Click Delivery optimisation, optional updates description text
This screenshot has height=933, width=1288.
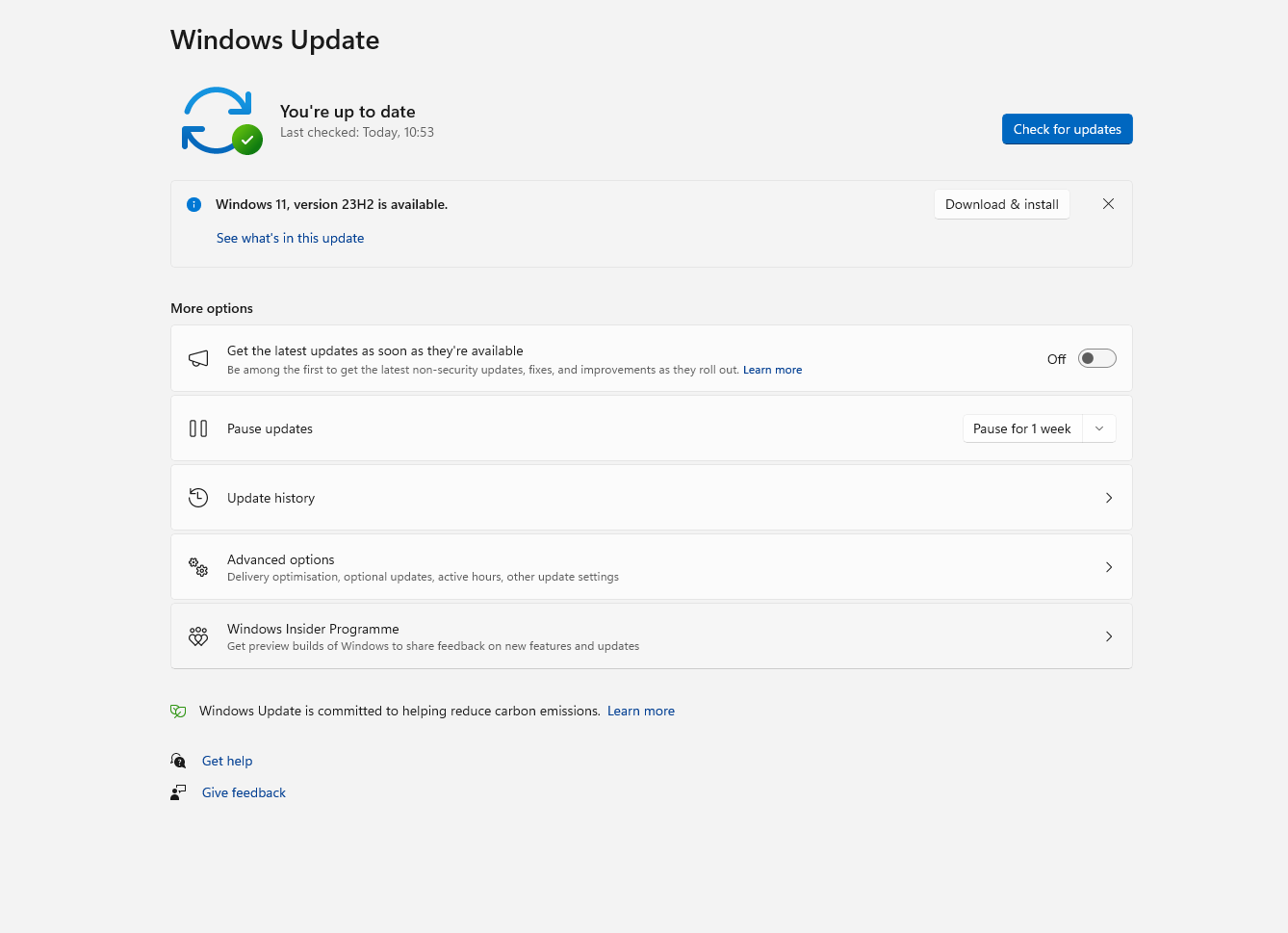tap(423, 577)
